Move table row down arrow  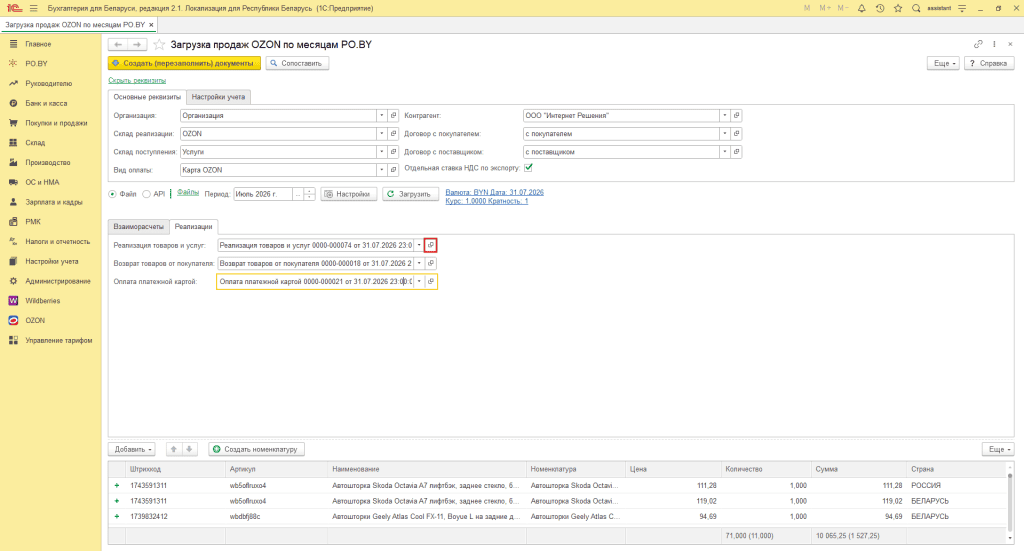tap(189, 449)
